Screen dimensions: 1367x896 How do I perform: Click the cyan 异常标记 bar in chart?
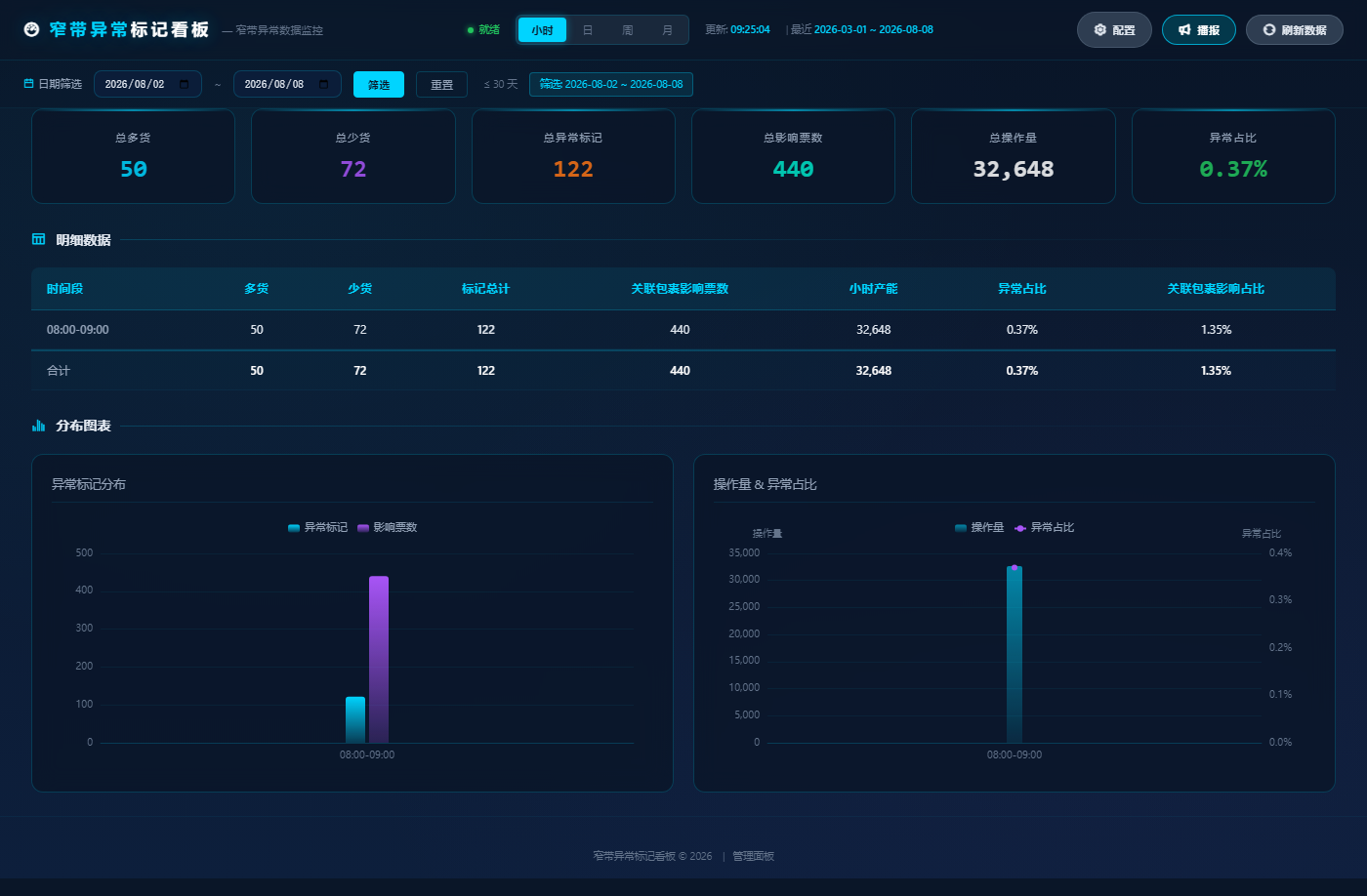(355, 720)
